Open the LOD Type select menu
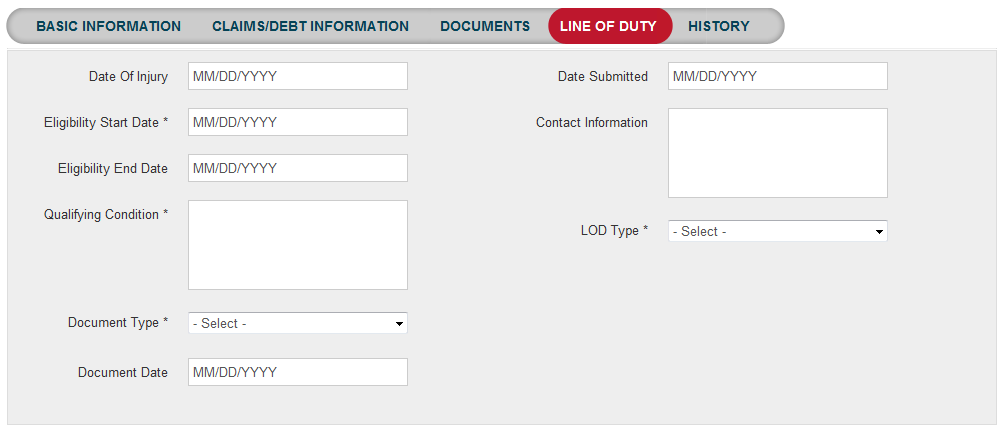 (777, 231)
